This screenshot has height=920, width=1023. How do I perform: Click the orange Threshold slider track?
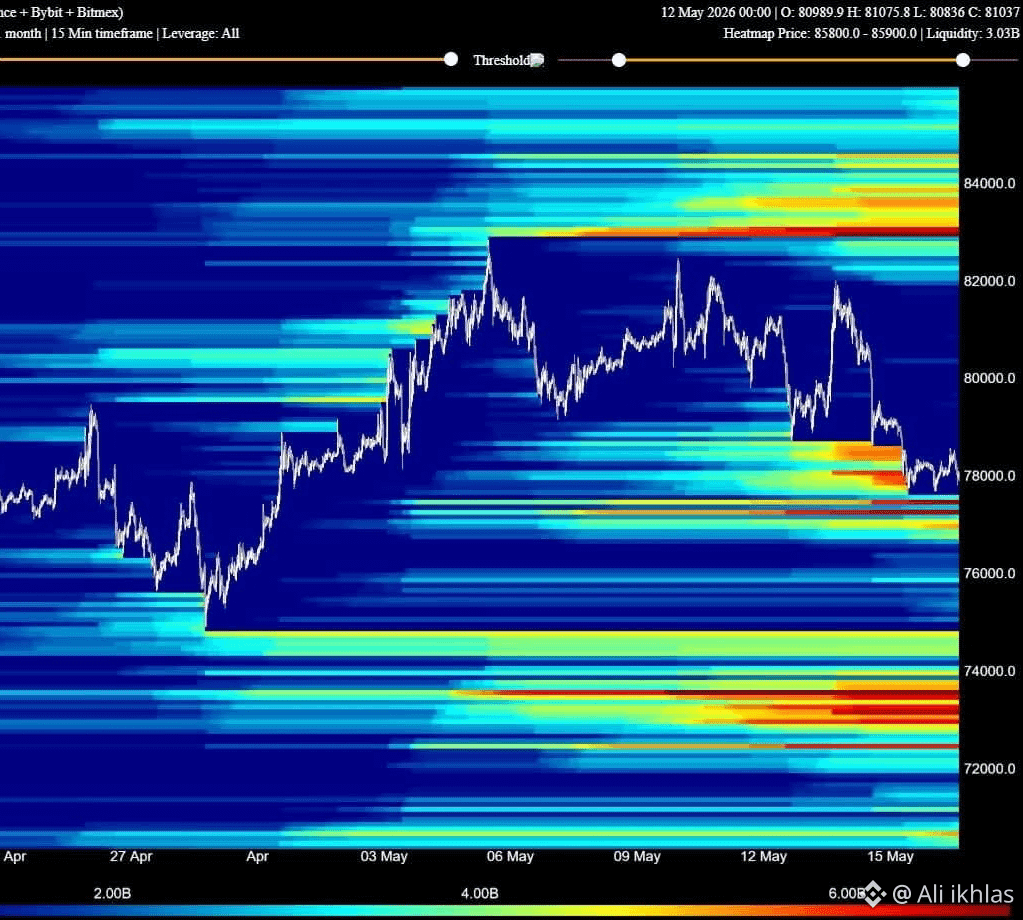(791, 61)
